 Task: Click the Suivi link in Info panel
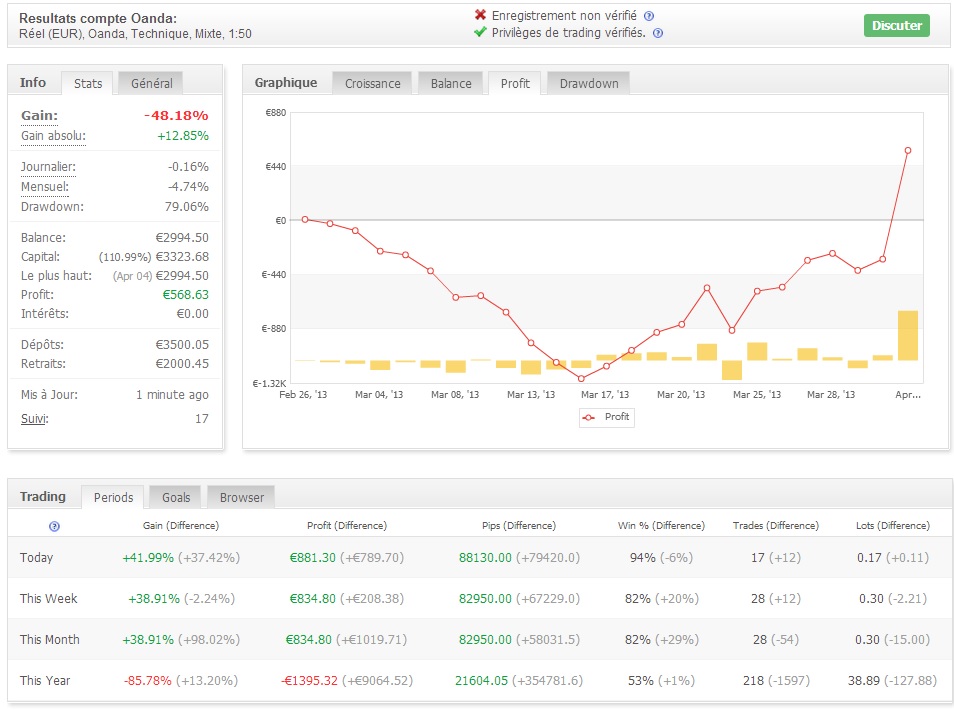(34, 418)
